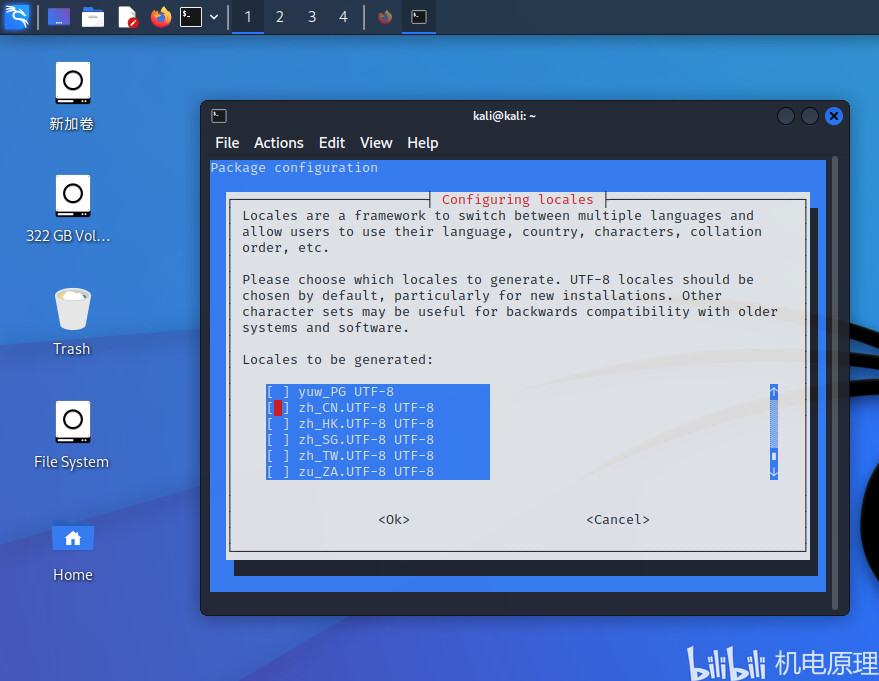Switch to workspace 1

(248, 17)
